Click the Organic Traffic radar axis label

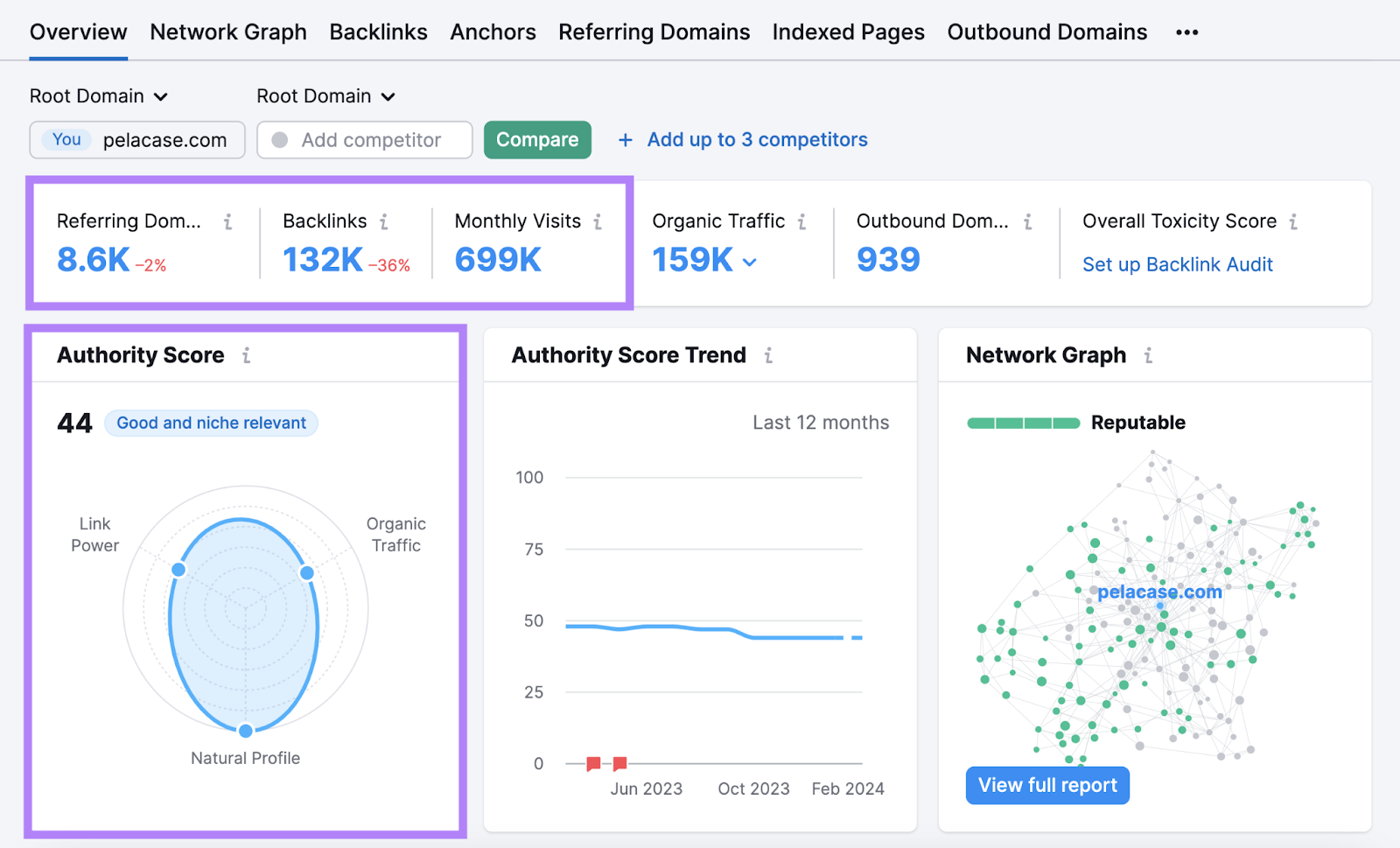[x=395, y=535]
